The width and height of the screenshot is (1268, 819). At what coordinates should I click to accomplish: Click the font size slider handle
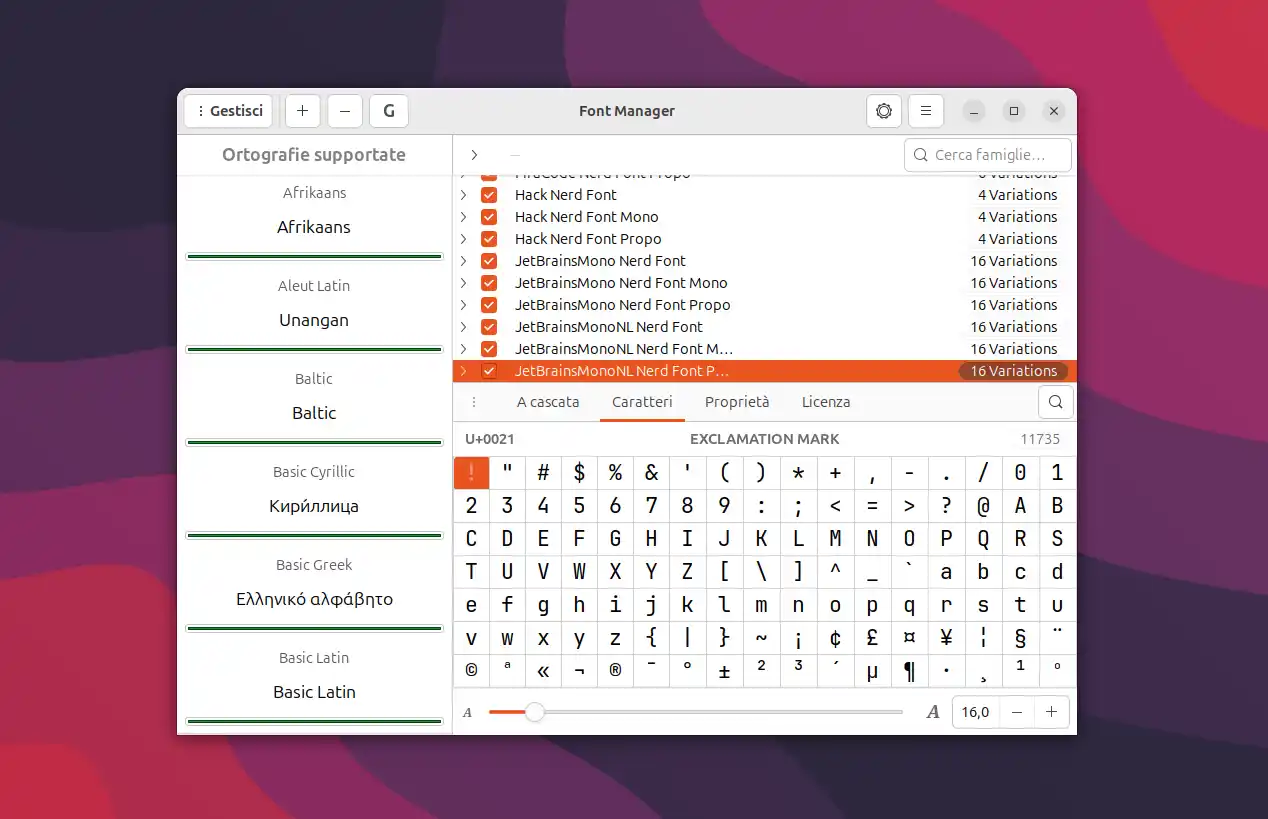coord(535,712)
